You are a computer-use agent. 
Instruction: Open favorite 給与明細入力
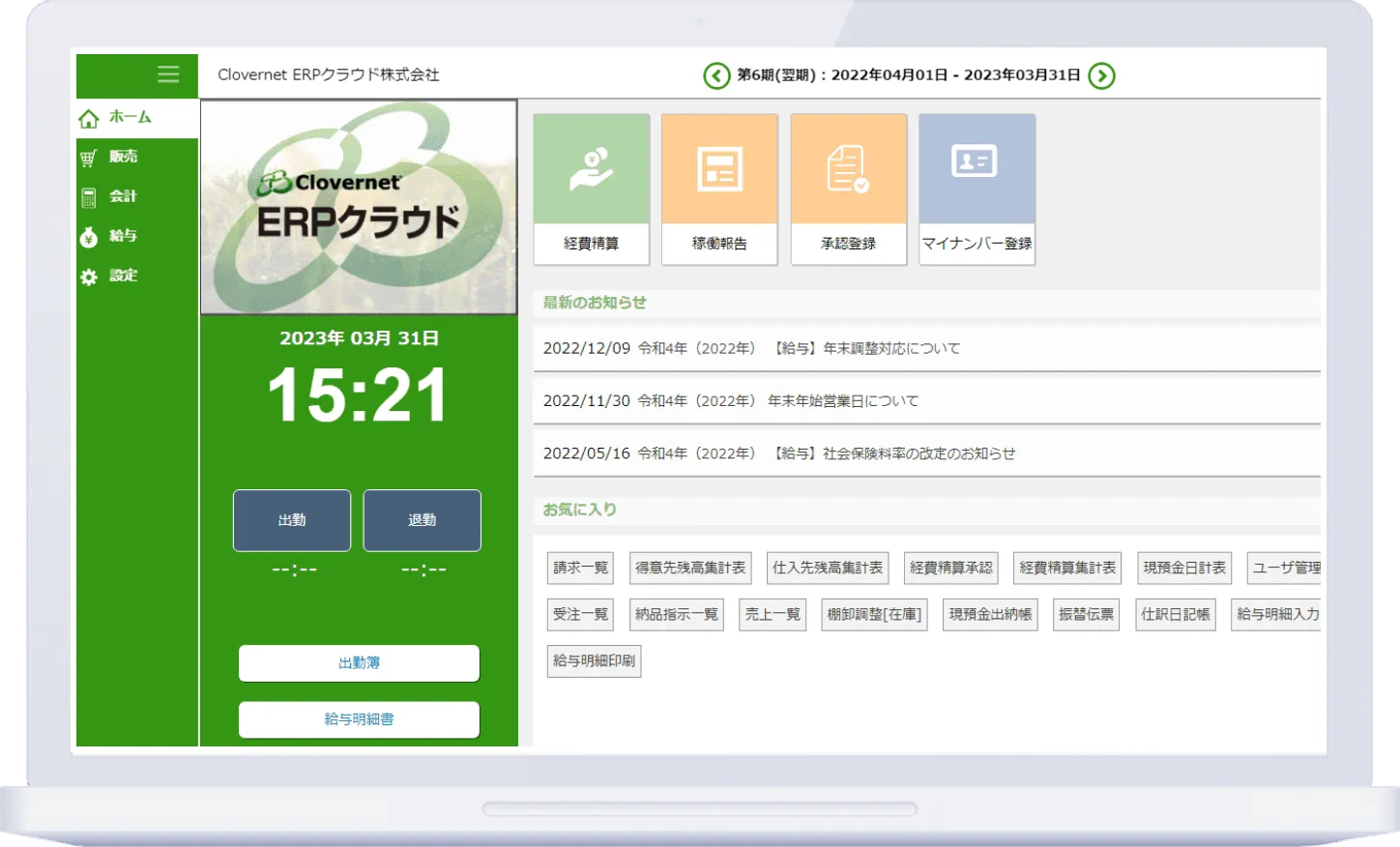[1277, 614]
